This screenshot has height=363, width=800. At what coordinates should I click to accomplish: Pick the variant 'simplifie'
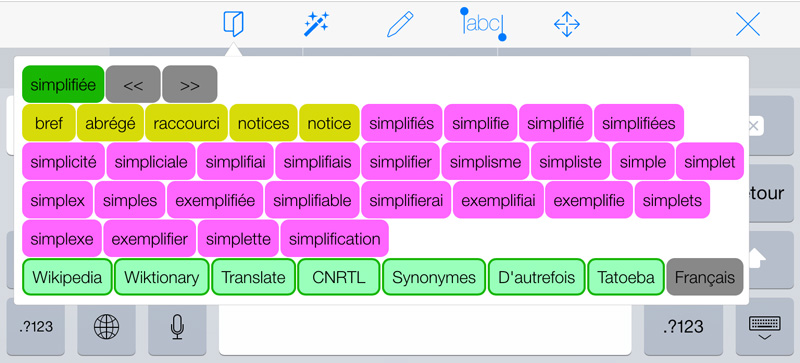click(x=481, y=123)
